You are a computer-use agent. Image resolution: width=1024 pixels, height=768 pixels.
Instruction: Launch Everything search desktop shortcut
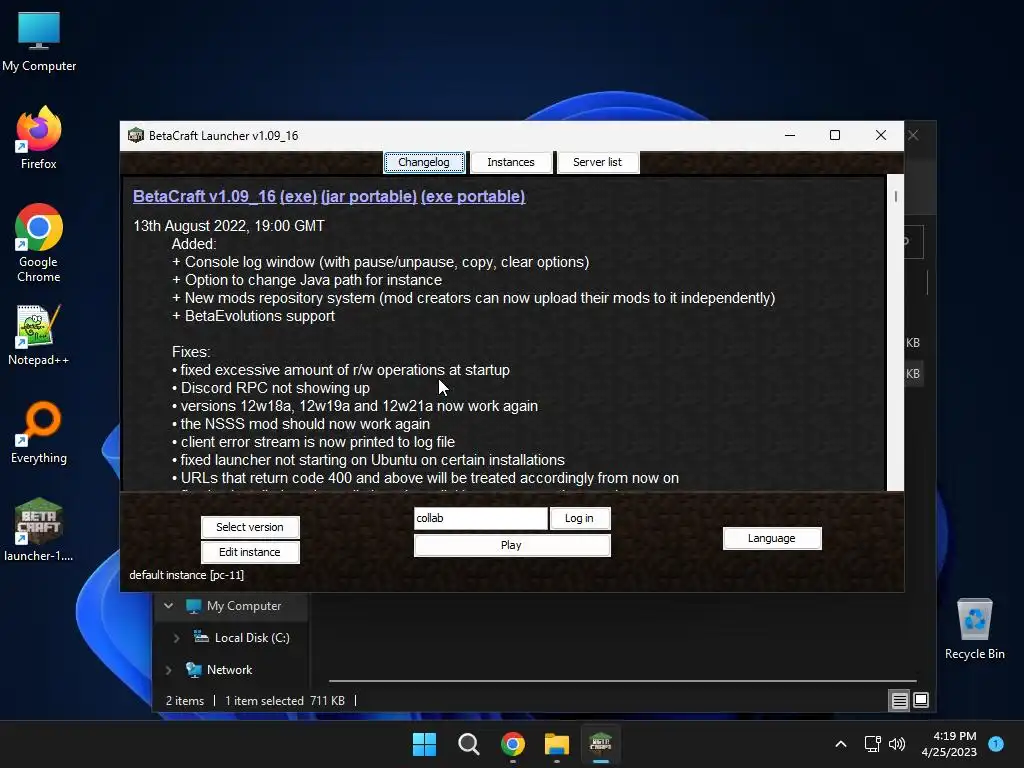click(x=39, y=432)
